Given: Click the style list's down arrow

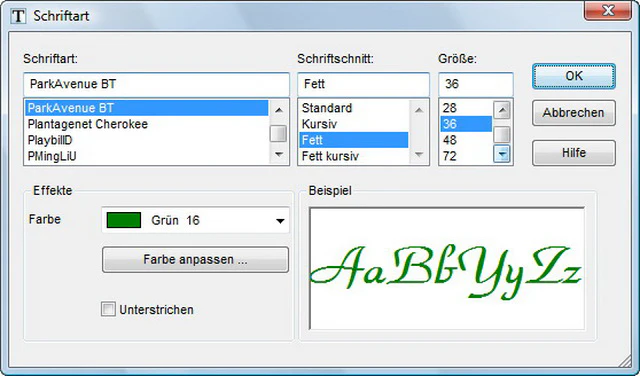Looking at the screenshot, I should tap(419, 154).
